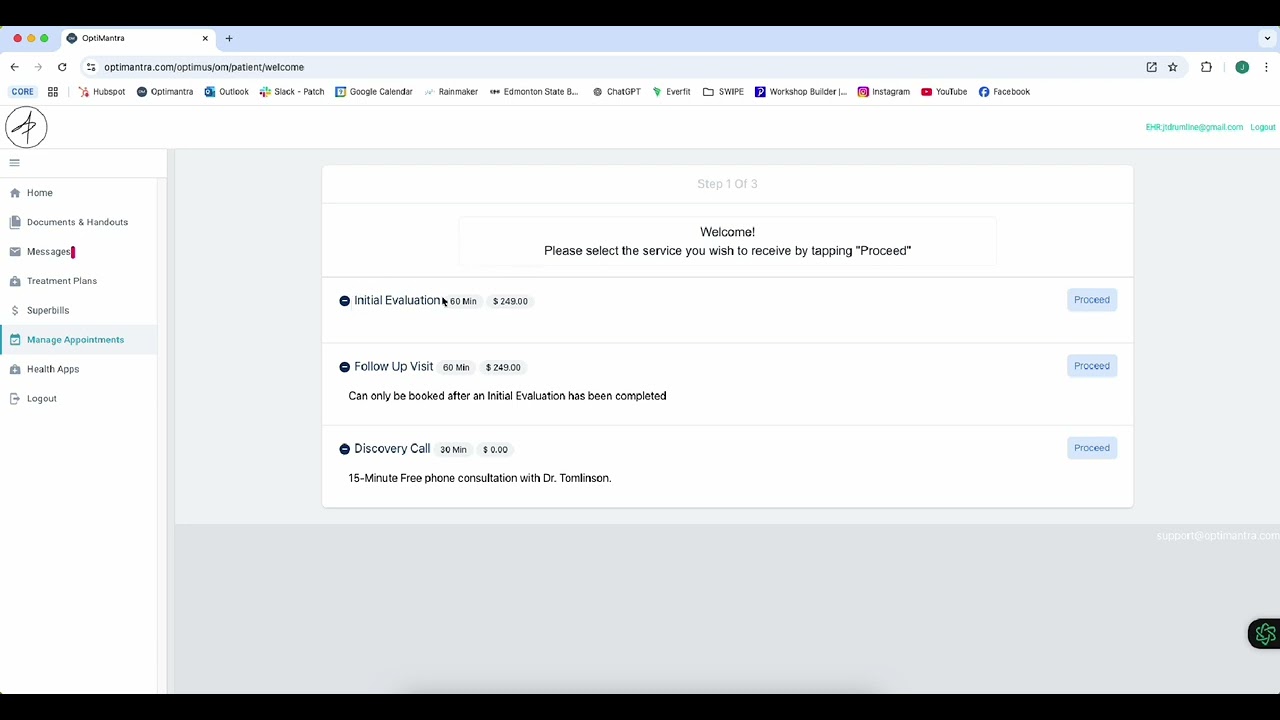
Task: Close the OptiMantra tab
Action: tap(205, 38)
